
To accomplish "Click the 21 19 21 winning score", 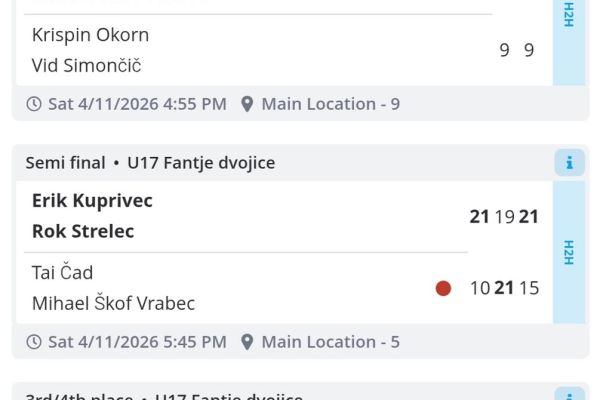I will click(504, 217).
